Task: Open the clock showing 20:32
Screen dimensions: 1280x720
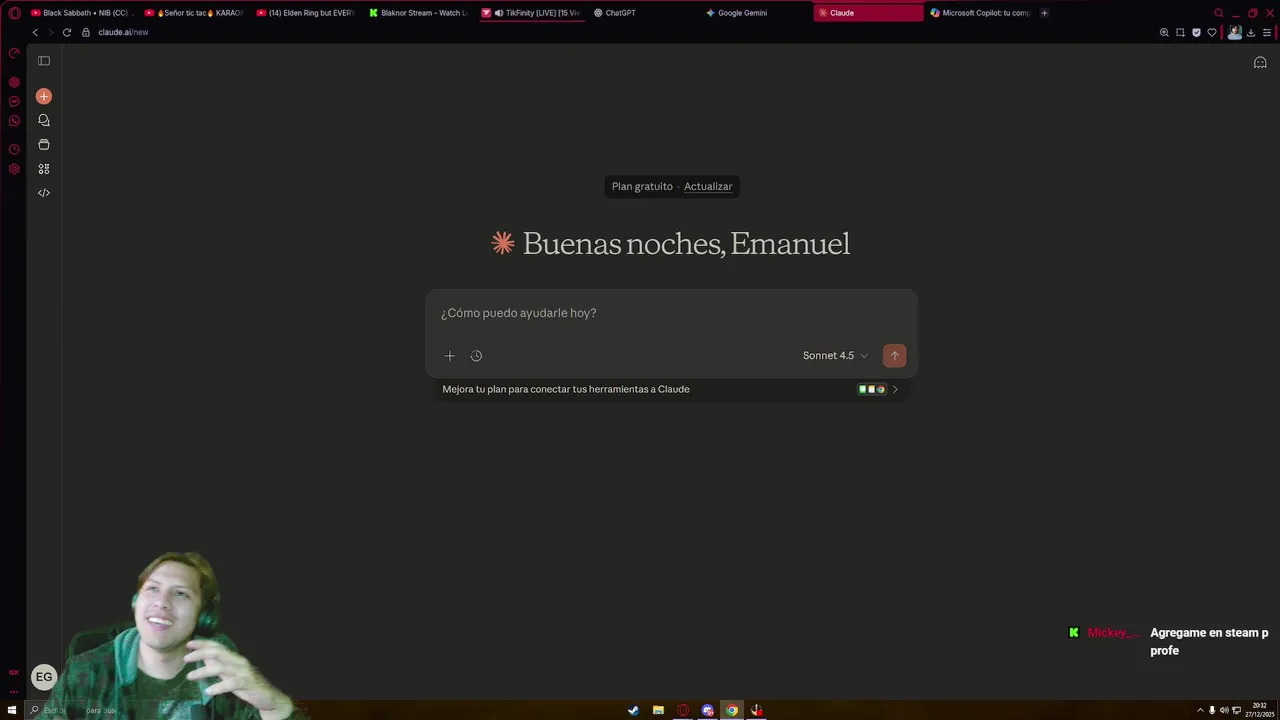Action: click(x=1259, y=711)
